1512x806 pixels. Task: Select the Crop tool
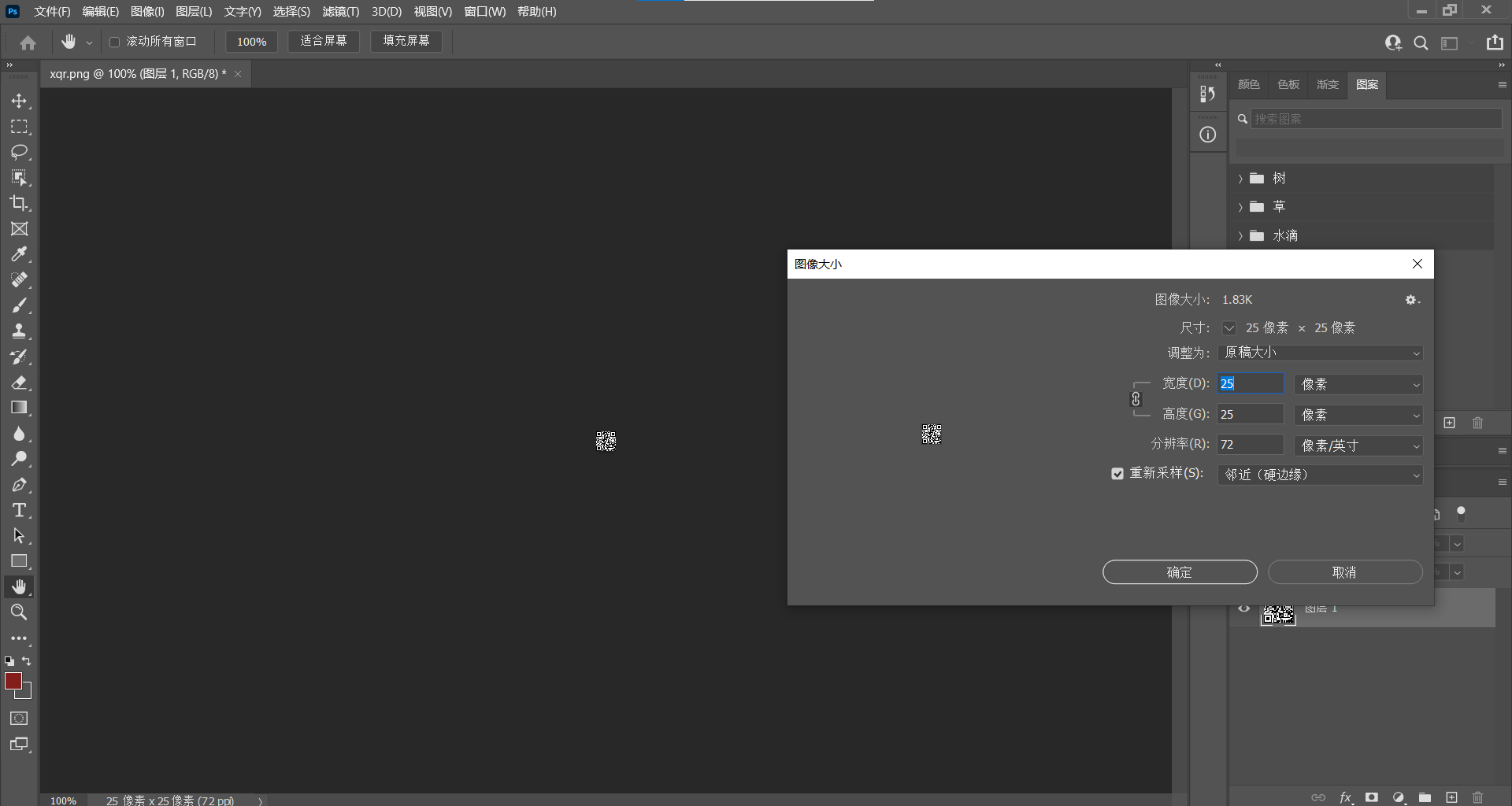19,203
